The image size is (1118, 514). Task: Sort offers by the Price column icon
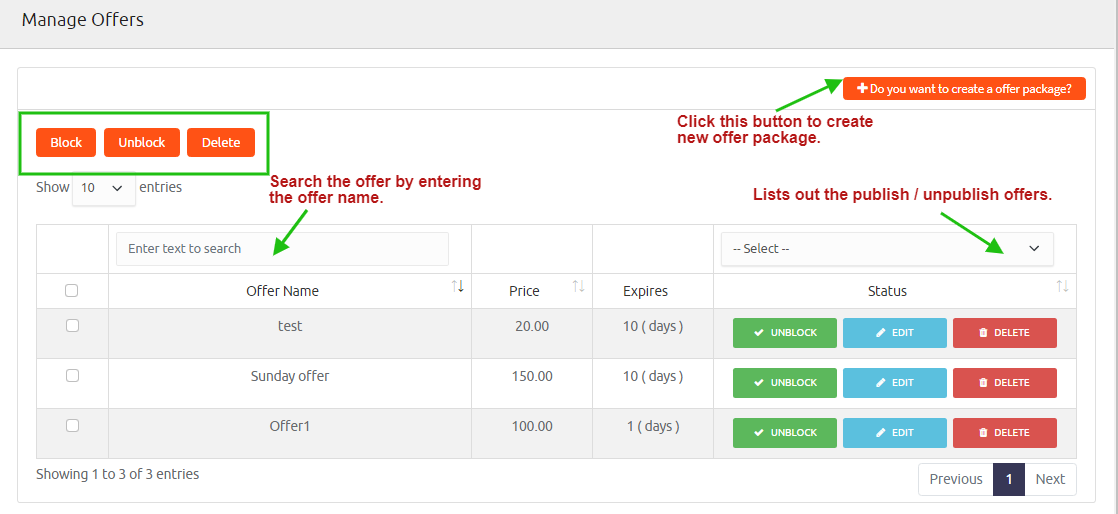pos(578,287)
